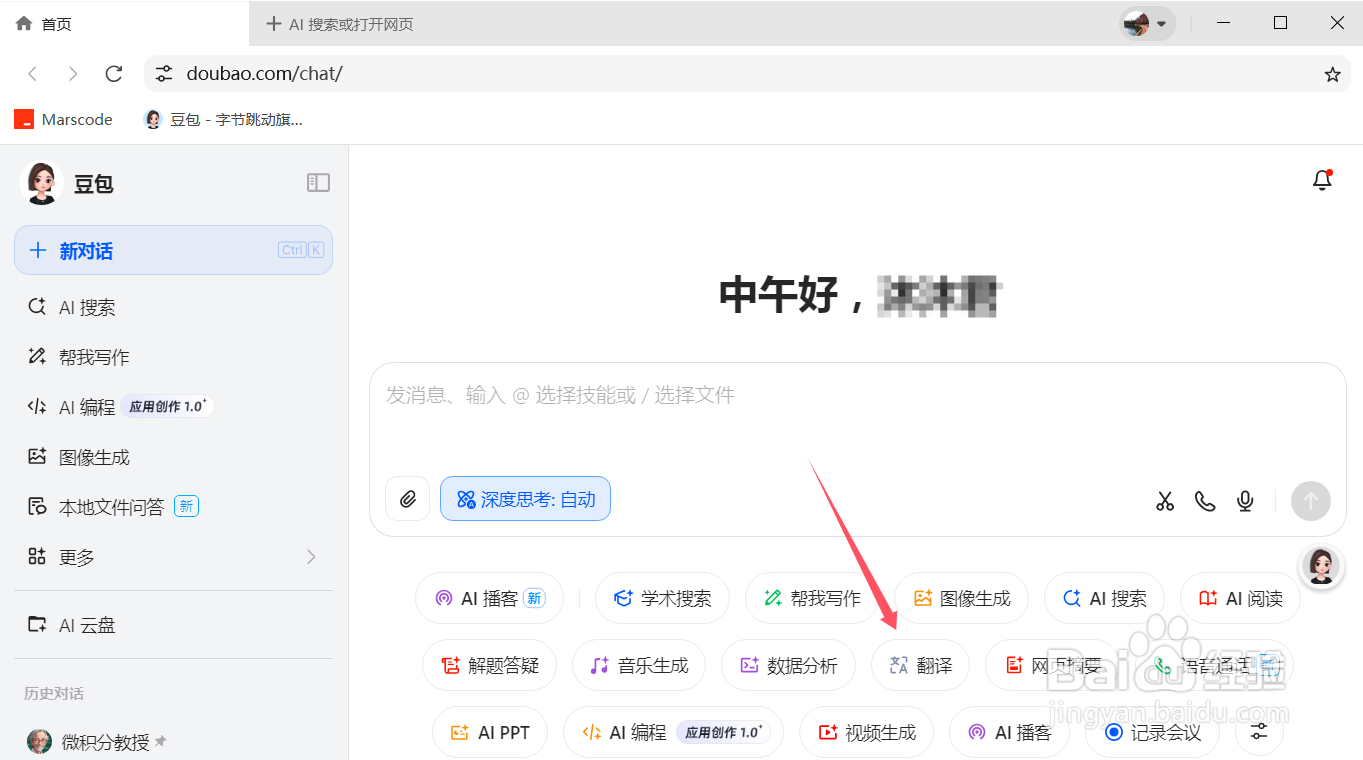Image resolution: width=1363 pixels, height=760 pixels.
Task: Select the 记录会议 skill chip
Action: click(1152, 732)
